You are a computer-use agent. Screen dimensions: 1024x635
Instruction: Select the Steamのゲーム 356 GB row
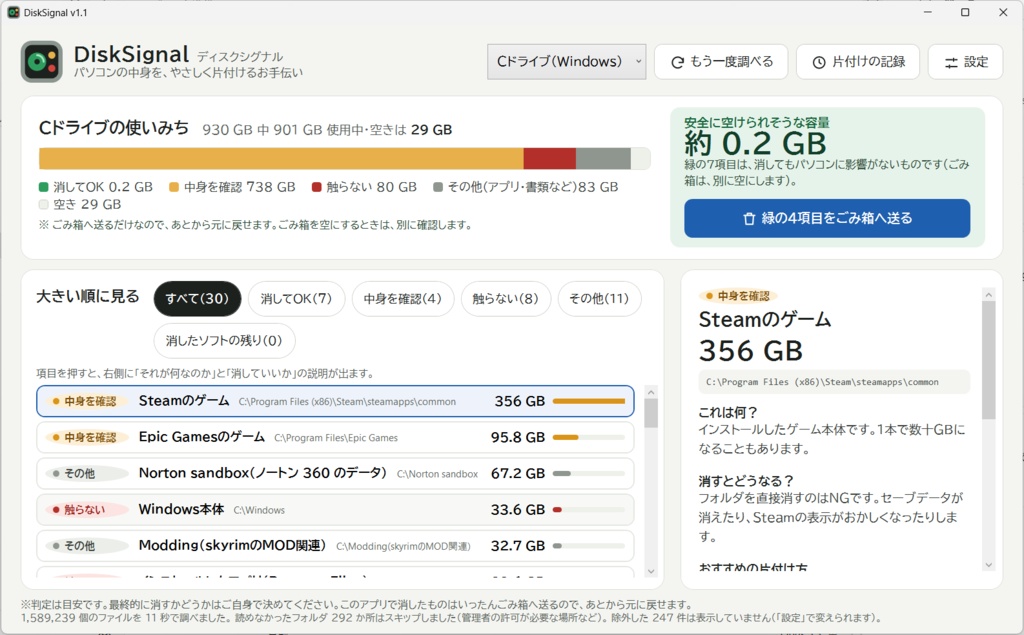[335, 401]
